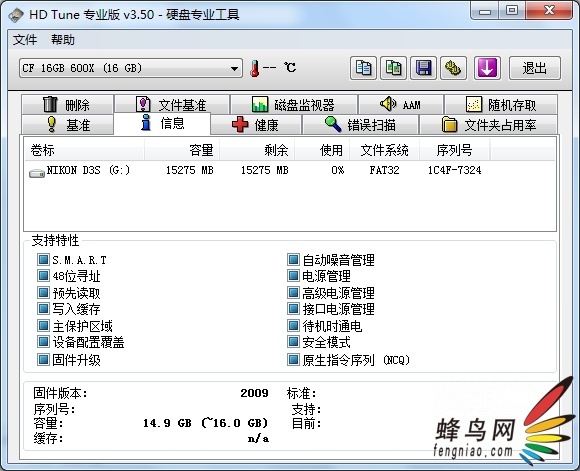Toggle the 固件升级 checkbox
This screenshot has height=471, width=580.
point(43,359)
